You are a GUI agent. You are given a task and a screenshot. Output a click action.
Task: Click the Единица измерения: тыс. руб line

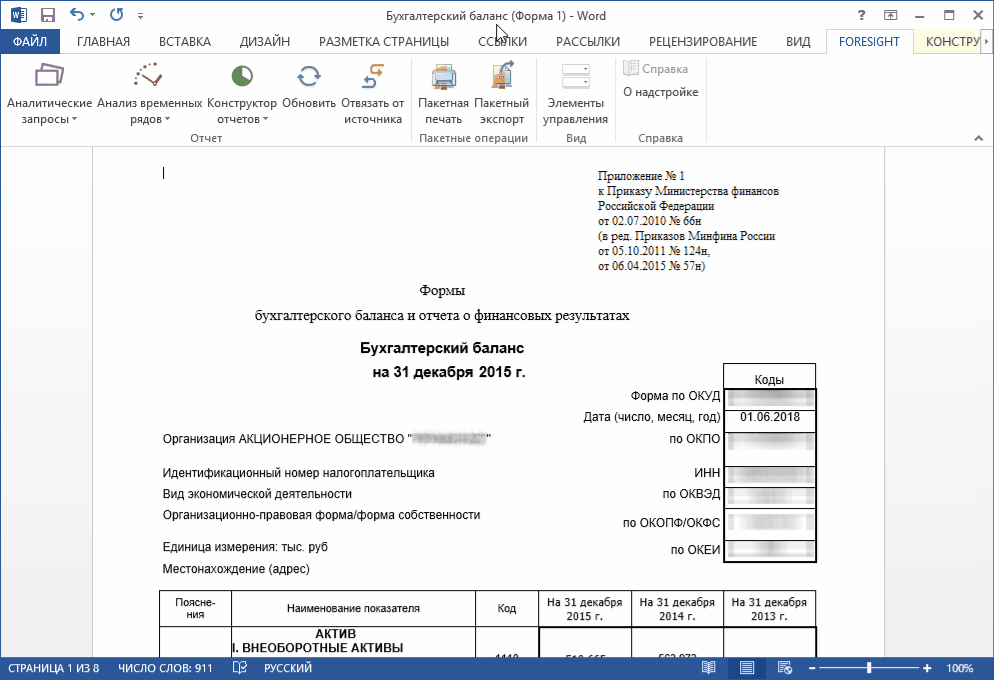click(245, 547)
